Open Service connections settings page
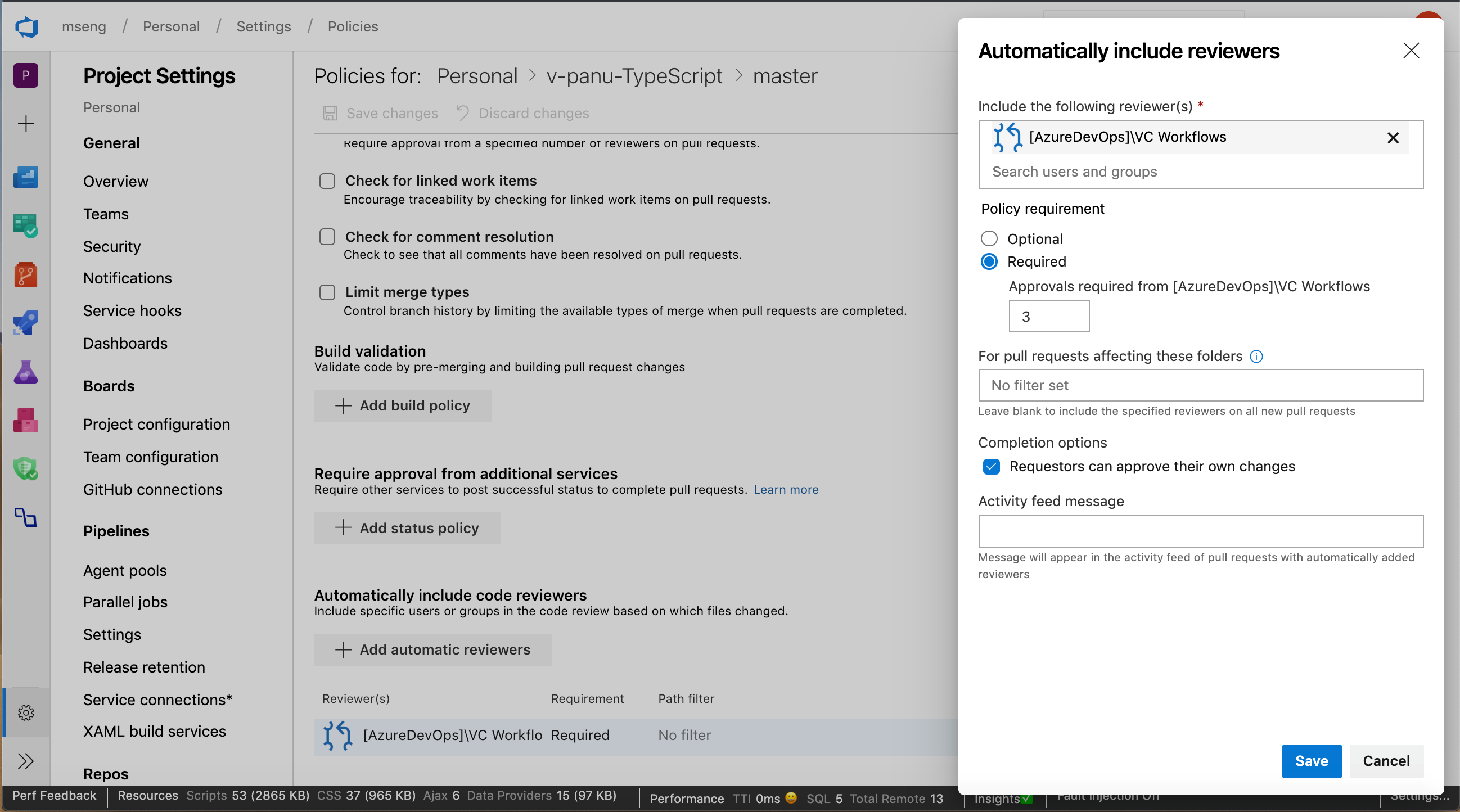This screenshot has height=812, width=1460. (159, 698)
